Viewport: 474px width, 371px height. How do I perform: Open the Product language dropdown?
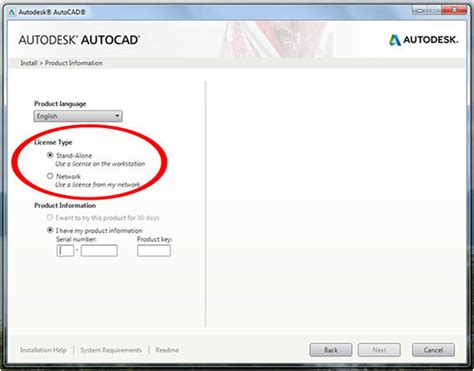(x=78, y=116)
